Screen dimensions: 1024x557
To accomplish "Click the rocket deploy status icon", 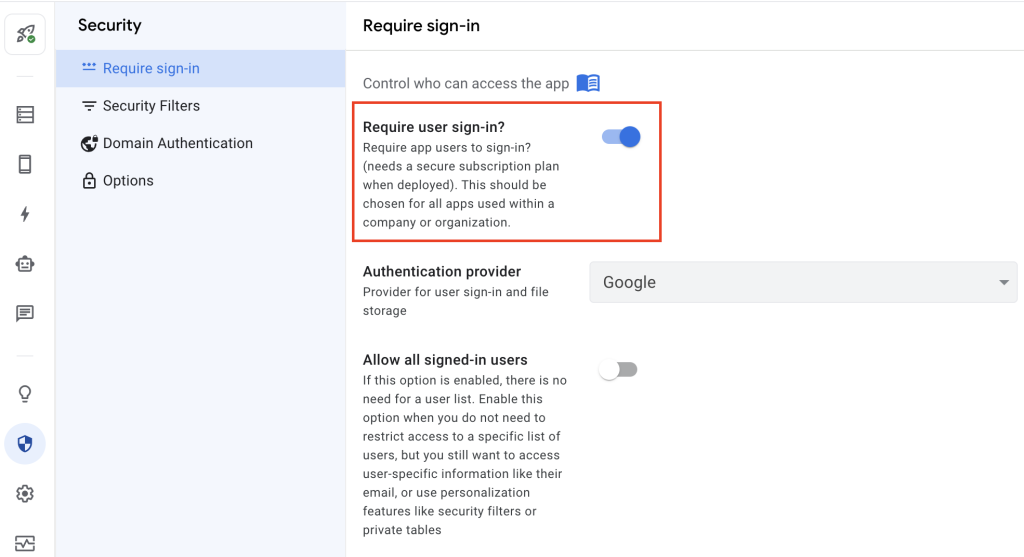I will point(25,34).
